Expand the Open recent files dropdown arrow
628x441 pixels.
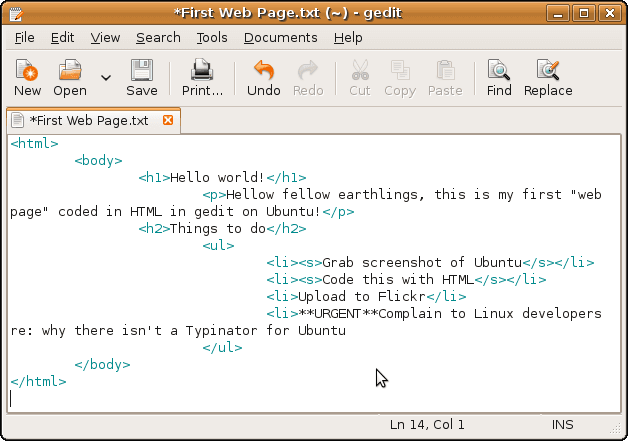point(106,77)
